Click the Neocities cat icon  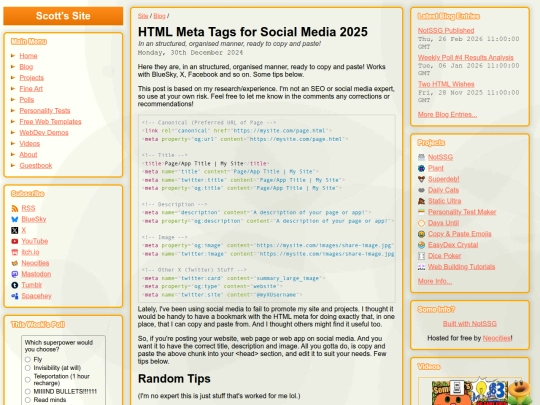pyautogui.click(x=14, y=263)
